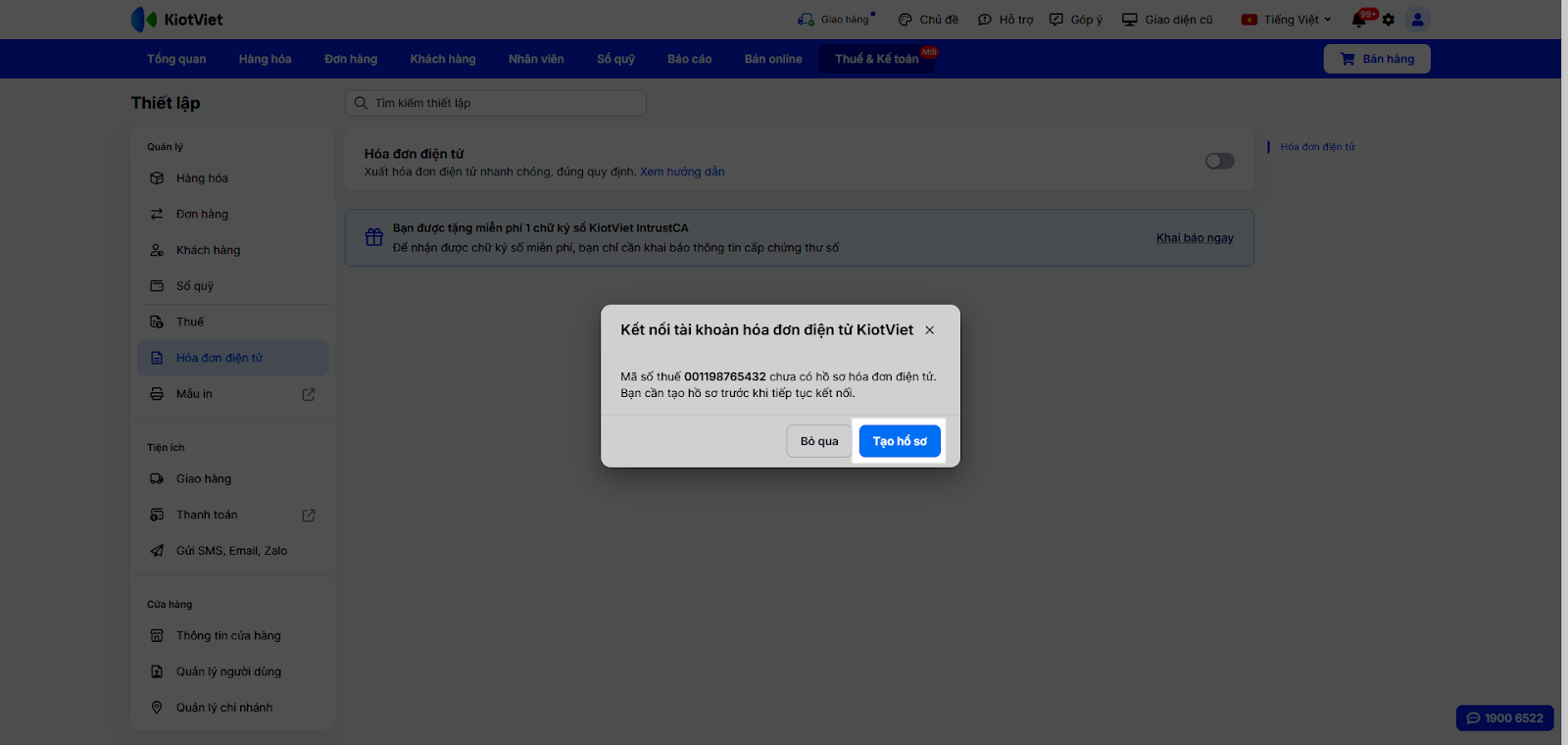This screenshot has width=1568, height=745.
Task: Click the Giao hàng truck icon in sidebar
Action: [x=157, y=479]
